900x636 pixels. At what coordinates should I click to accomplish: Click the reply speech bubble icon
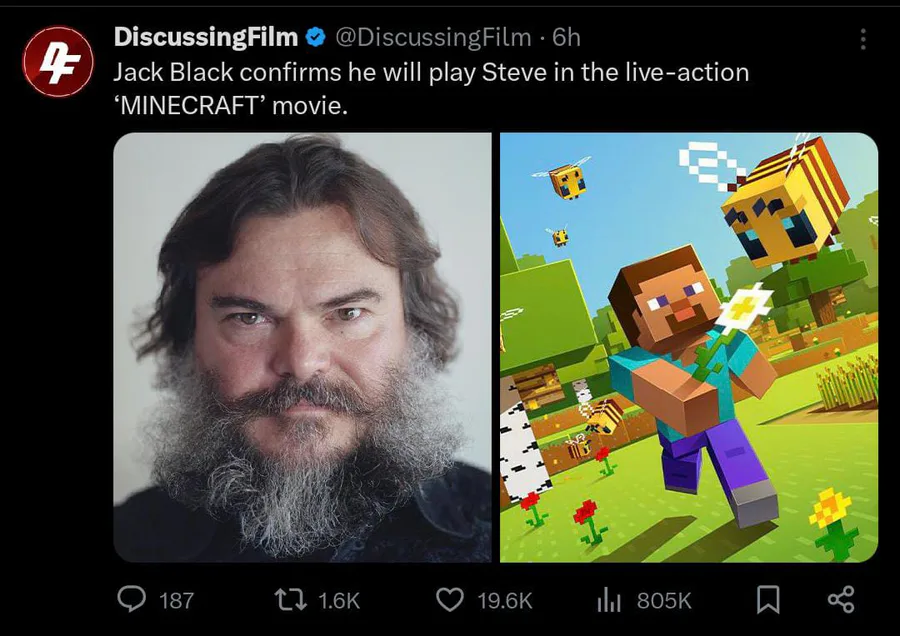tap(131, 599)
